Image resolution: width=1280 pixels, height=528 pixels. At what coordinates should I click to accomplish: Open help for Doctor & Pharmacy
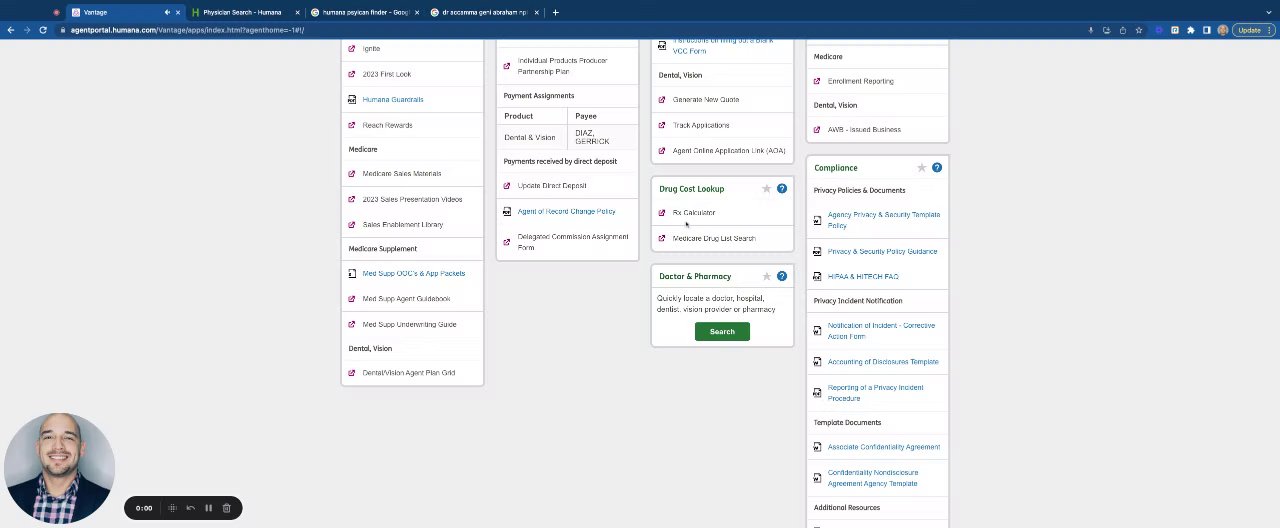(782, 276)
